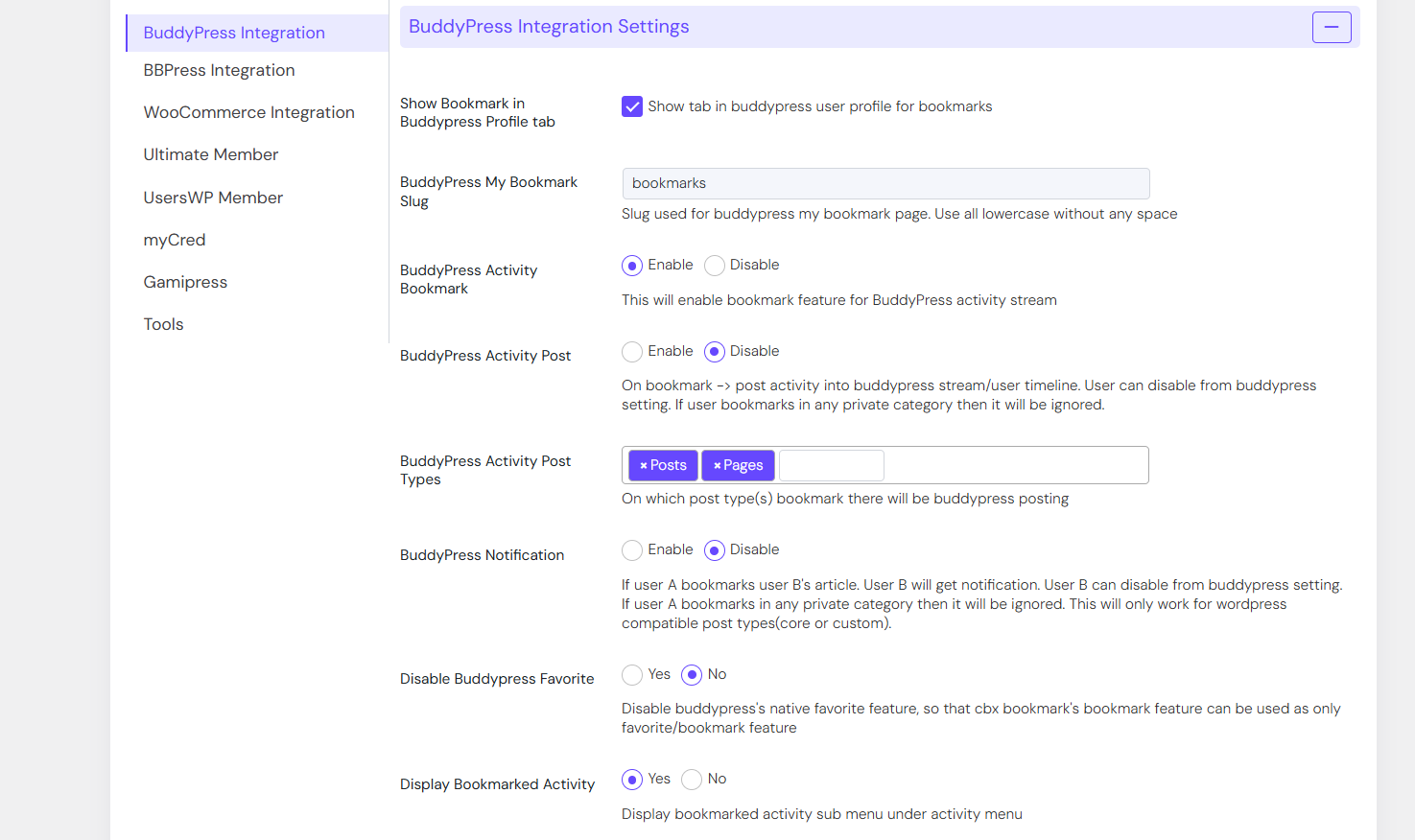Remove the Pages tag from post types
The width and height of the screenshot is (1415, 840).
717,466
